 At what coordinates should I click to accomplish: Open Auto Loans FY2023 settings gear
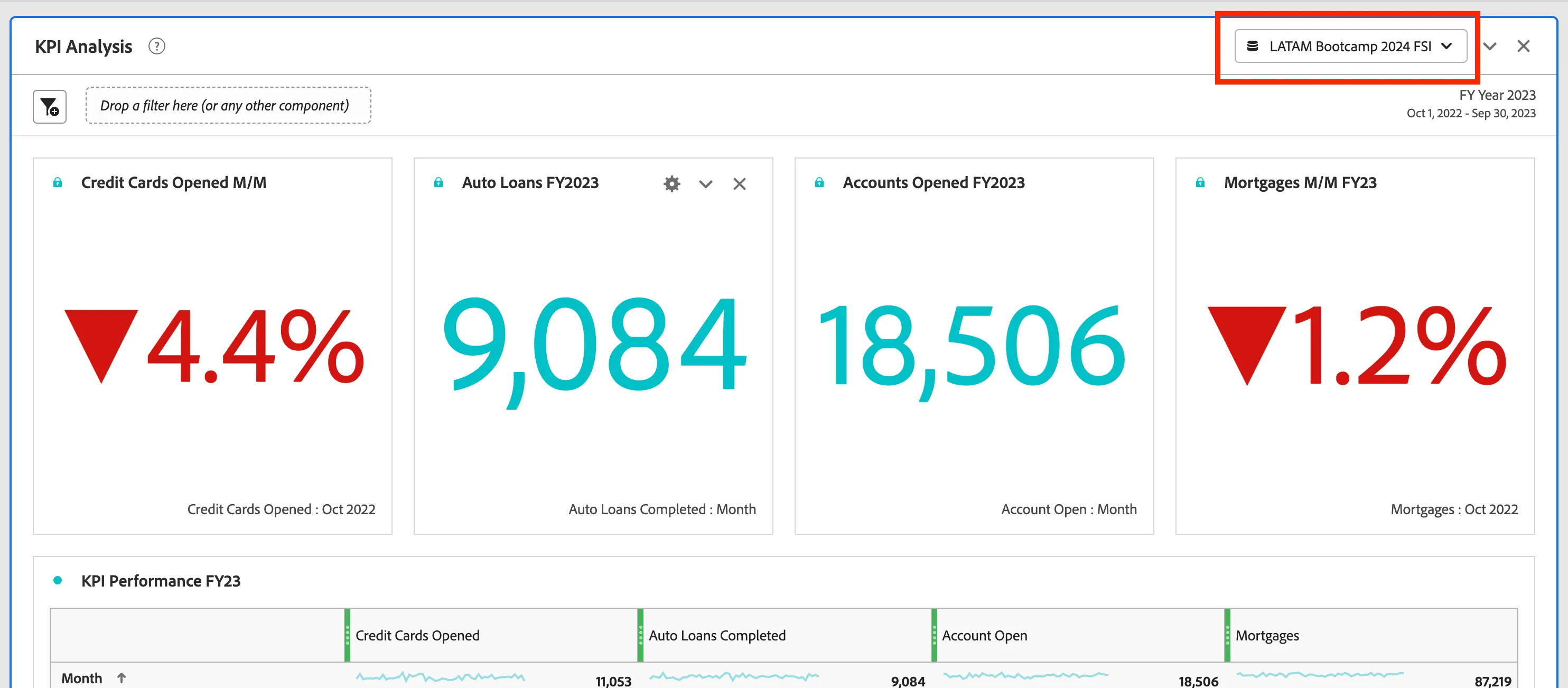pyautogui.click(x=671, y=184)
